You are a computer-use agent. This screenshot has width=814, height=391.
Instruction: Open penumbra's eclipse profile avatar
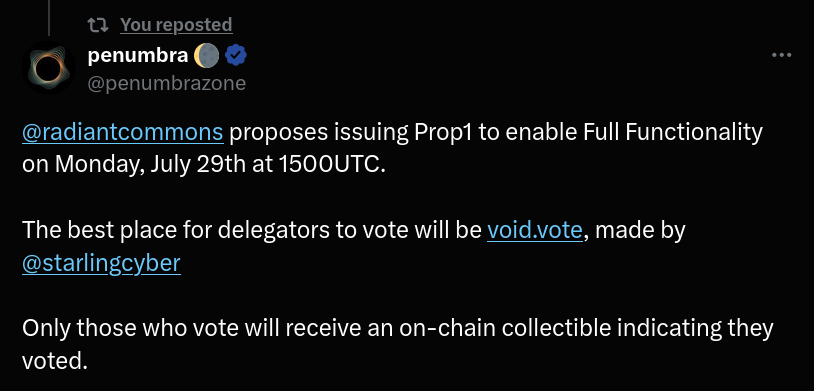point(48,68)
